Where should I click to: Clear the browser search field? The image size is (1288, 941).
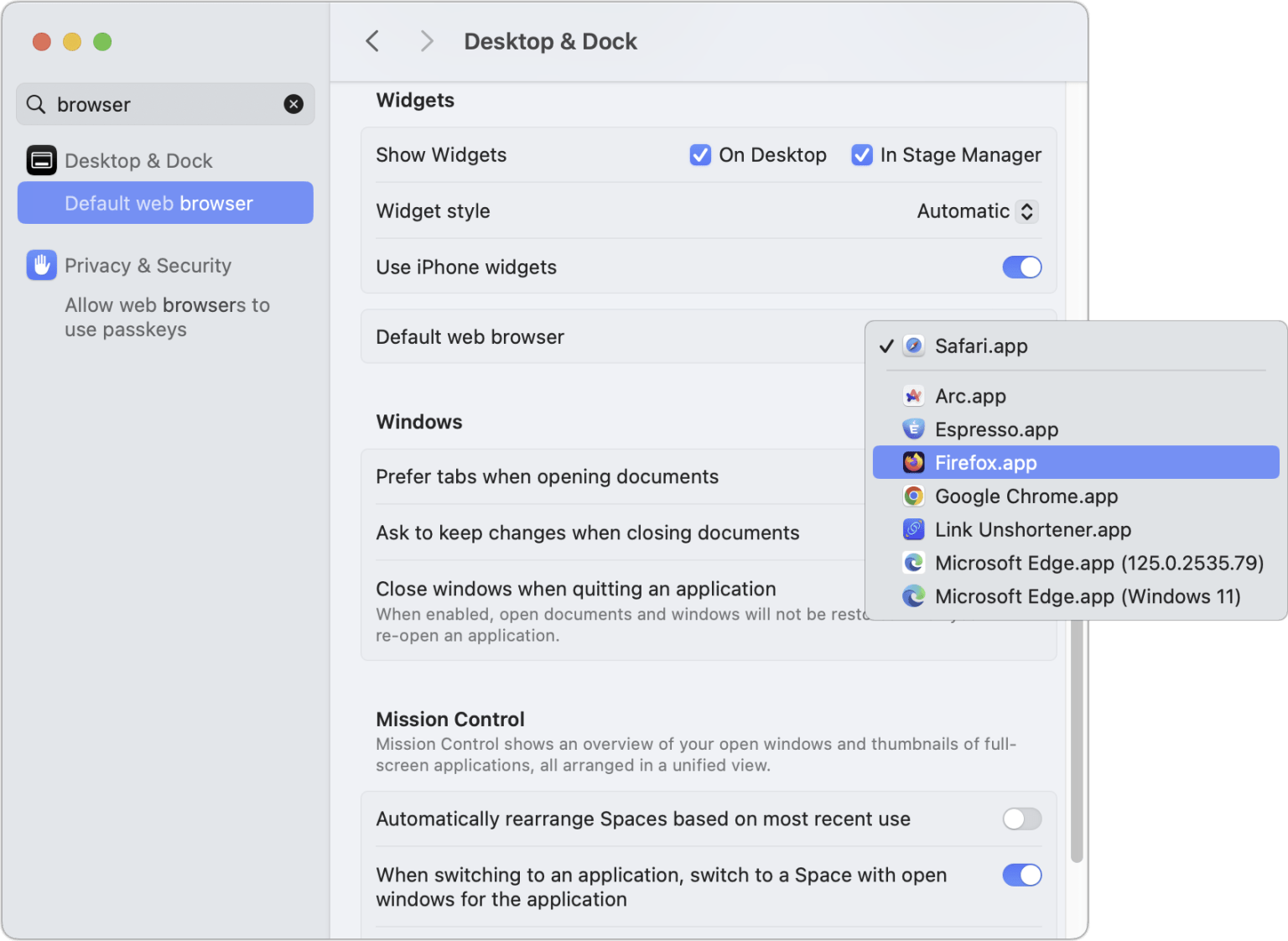tap(293, 104)
